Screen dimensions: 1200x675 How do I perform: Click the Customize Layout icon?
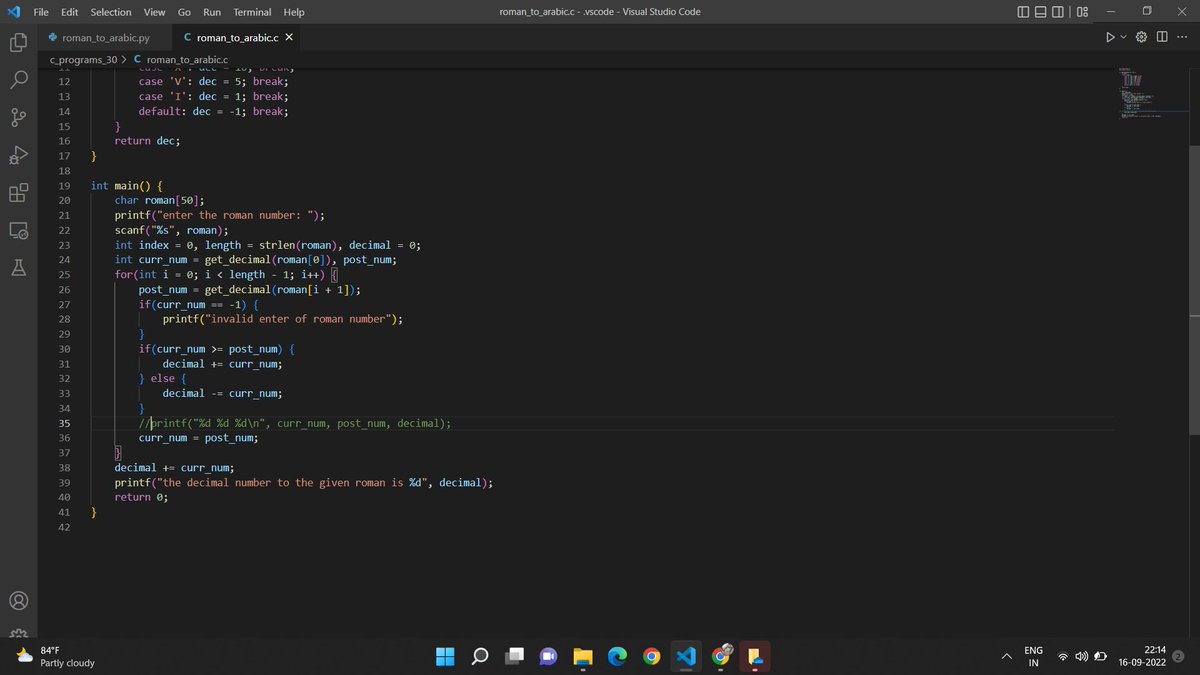[x=1082, y=12]
